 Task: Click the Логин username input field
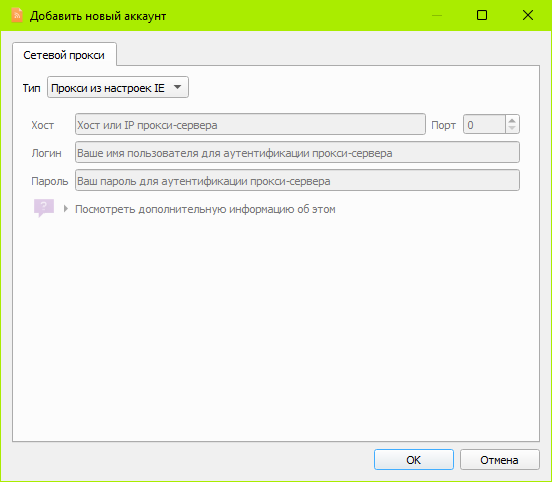pyautogui.click(x=297, y=152)
